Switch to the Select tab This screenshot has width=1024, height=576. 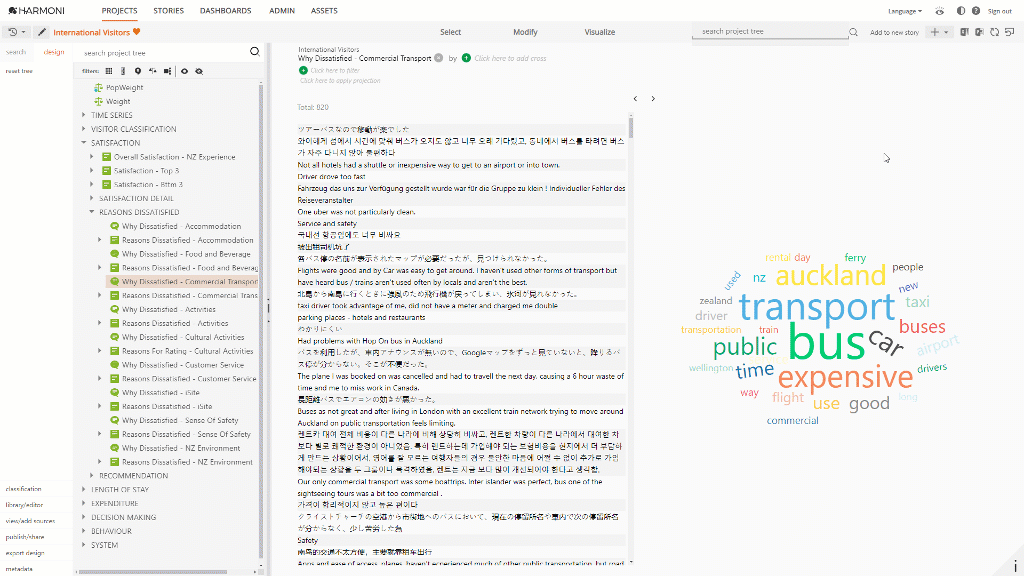coord(451,32)
